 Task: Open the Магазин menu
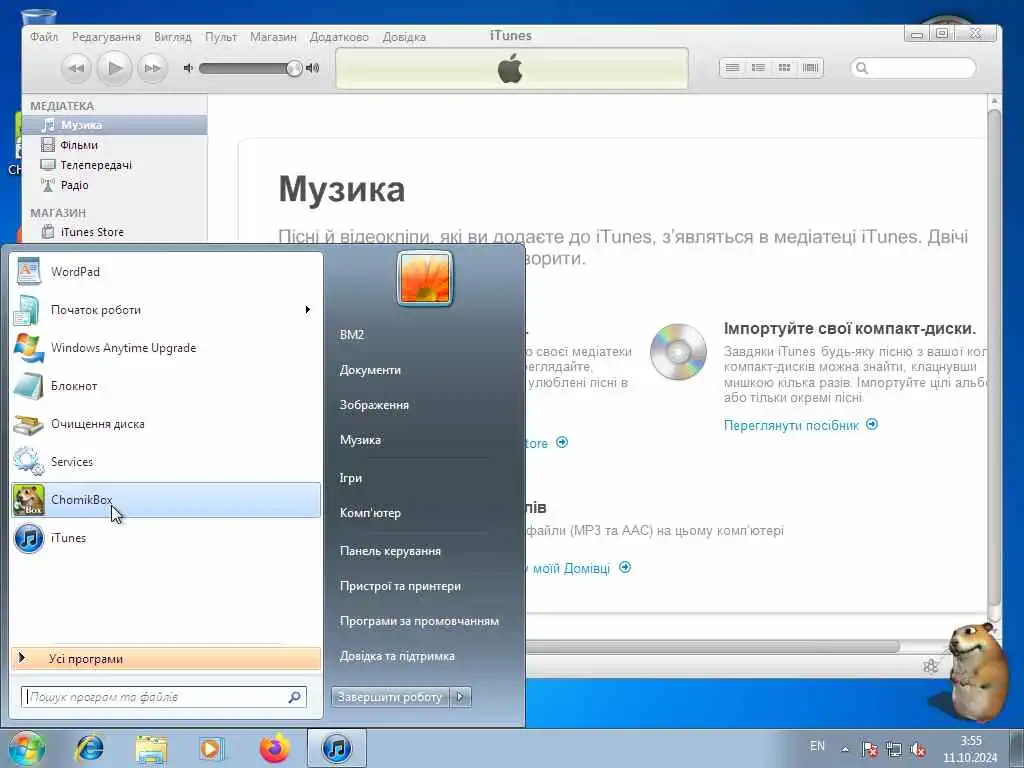tap(273, 37)
